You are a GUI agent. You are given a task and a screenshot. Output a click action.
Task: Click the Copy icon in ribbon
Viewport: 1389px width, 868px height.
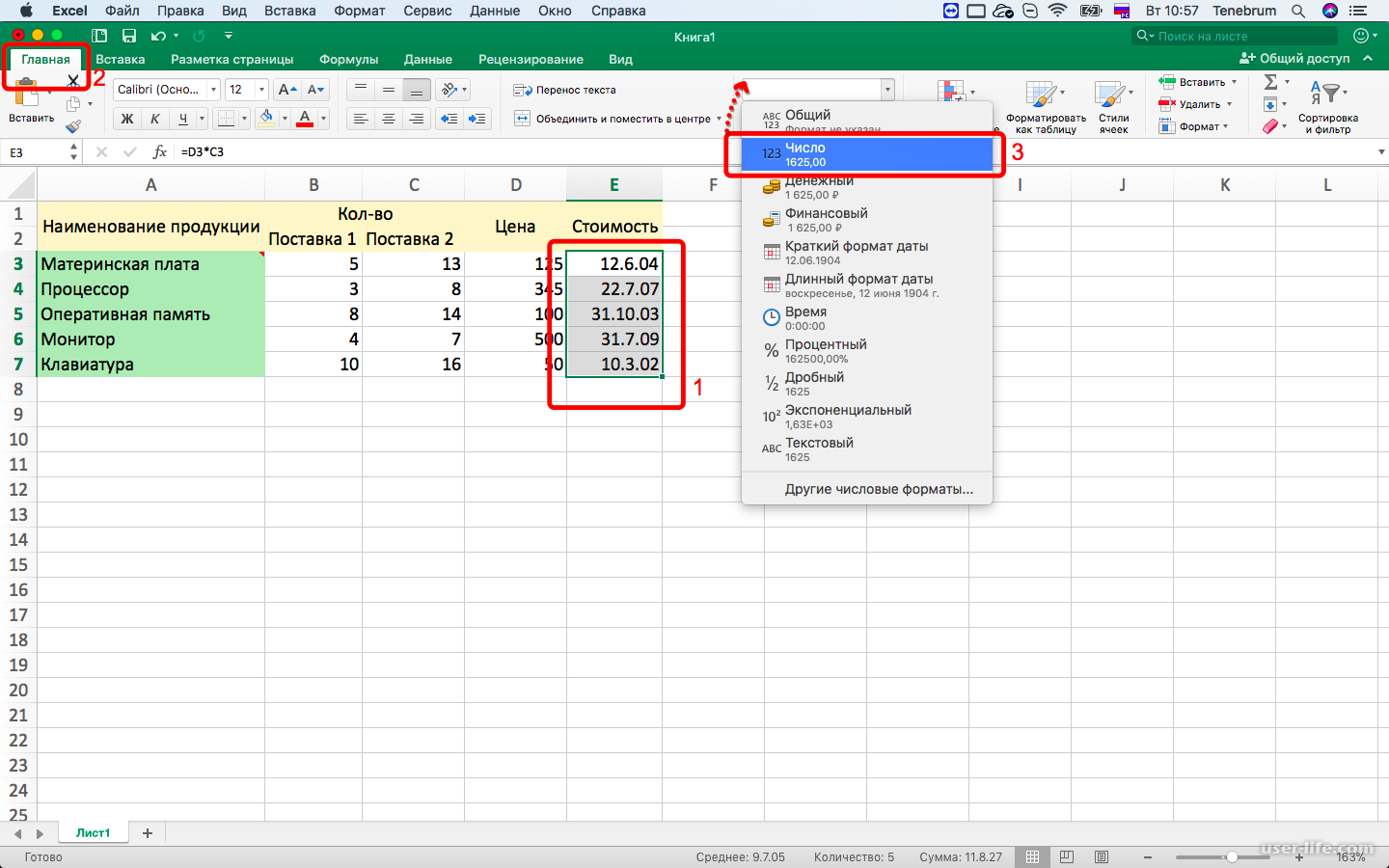pos(73,103)
